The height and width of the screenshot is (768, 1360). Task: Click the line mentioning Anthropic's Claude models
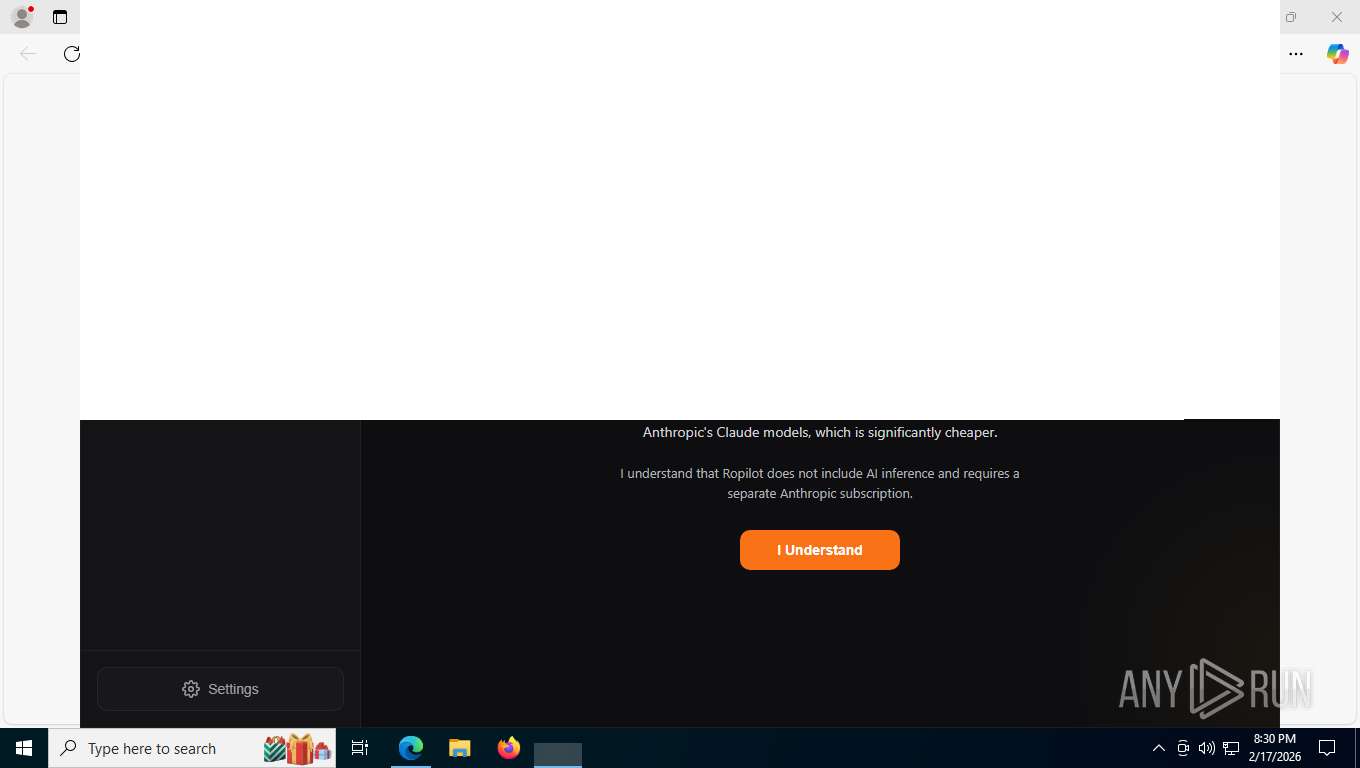[820, 432]
